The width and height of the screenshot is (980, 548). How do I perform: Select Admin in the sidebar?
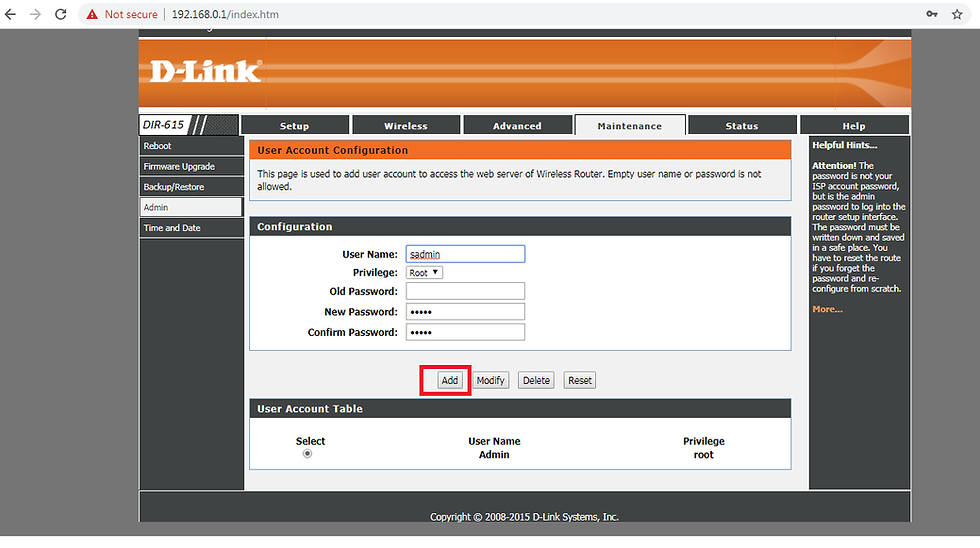191,207
